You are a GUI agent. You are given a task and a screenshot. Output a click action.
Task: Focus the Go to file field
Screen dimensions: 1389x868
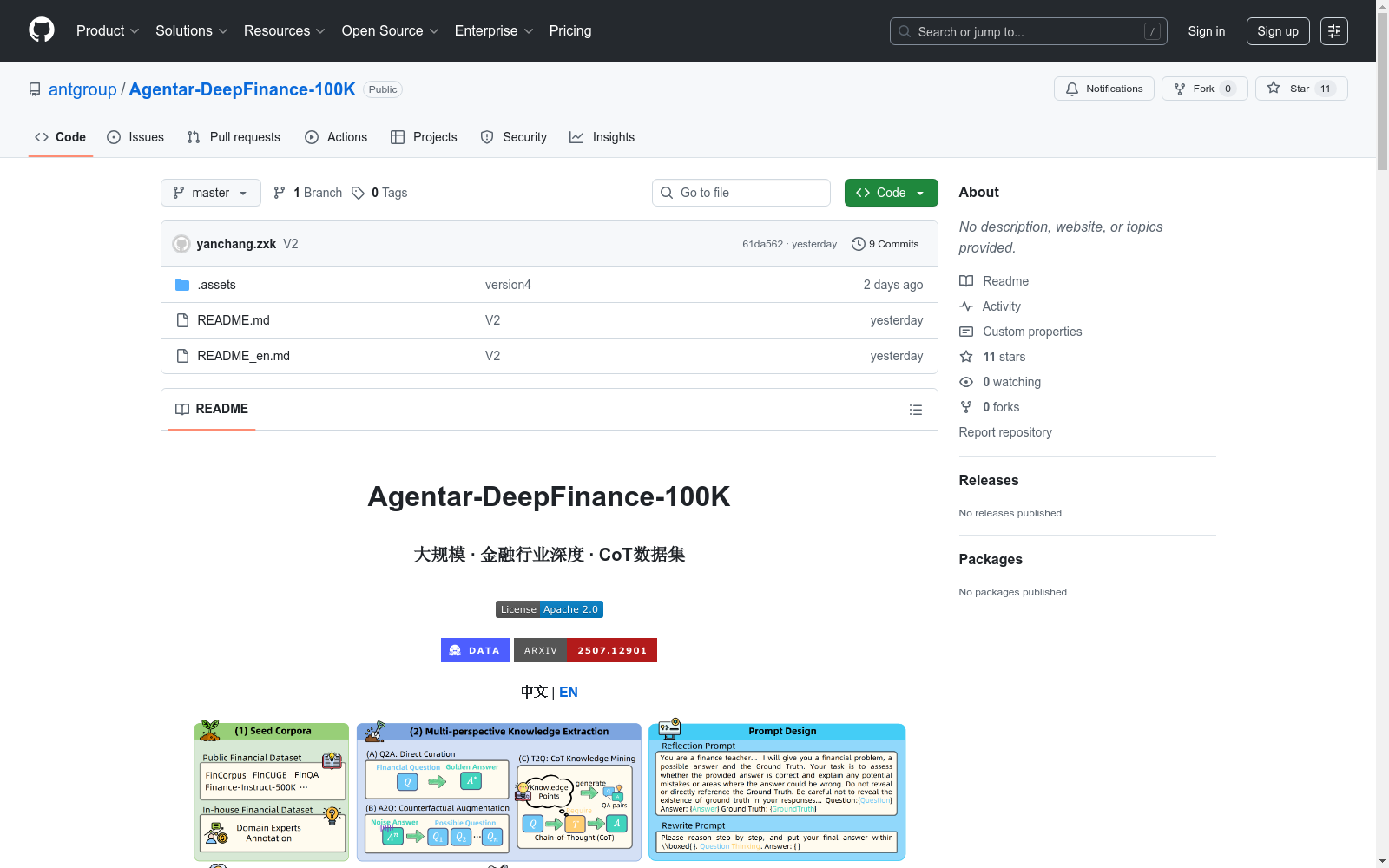tap(741, 193)
